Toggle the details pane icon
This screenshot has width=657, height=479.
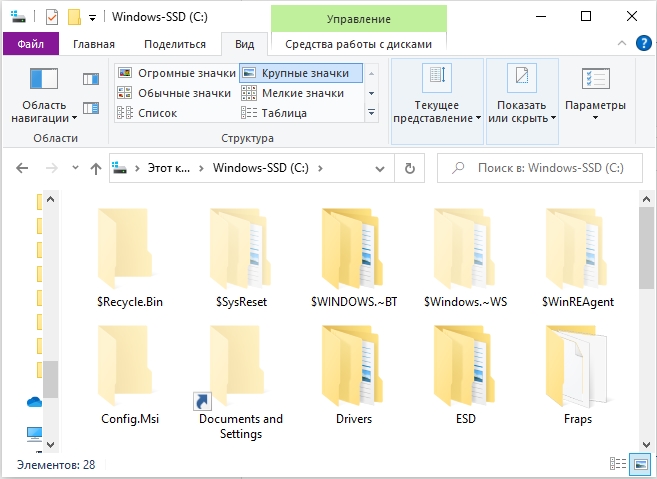[91, 108]
